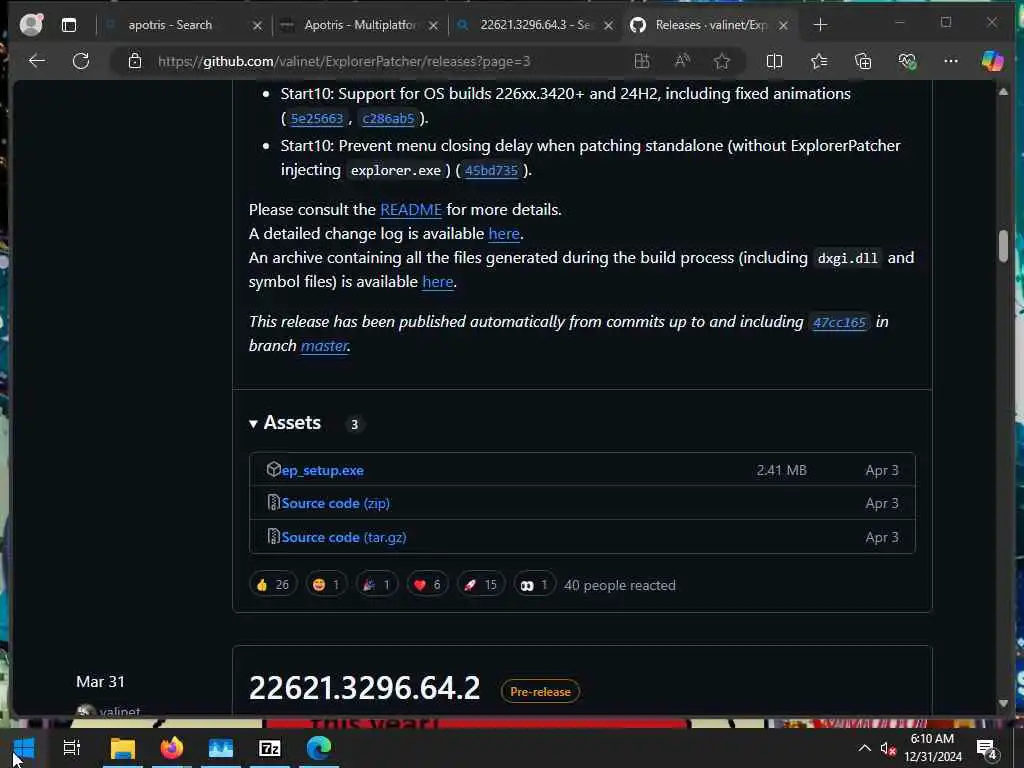Open the build archive here link
Viewport: 1024px width, 768px height.
(x=438, y=281)
